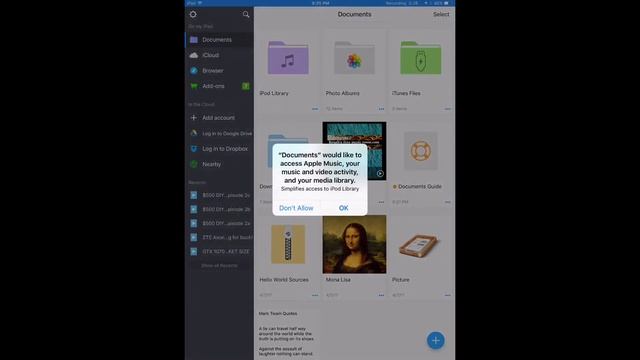Image resolution: width=640 pixels, height=360 pixels.
Task: Click the Add-ons cart icon
Action: (x=194, y=86)
